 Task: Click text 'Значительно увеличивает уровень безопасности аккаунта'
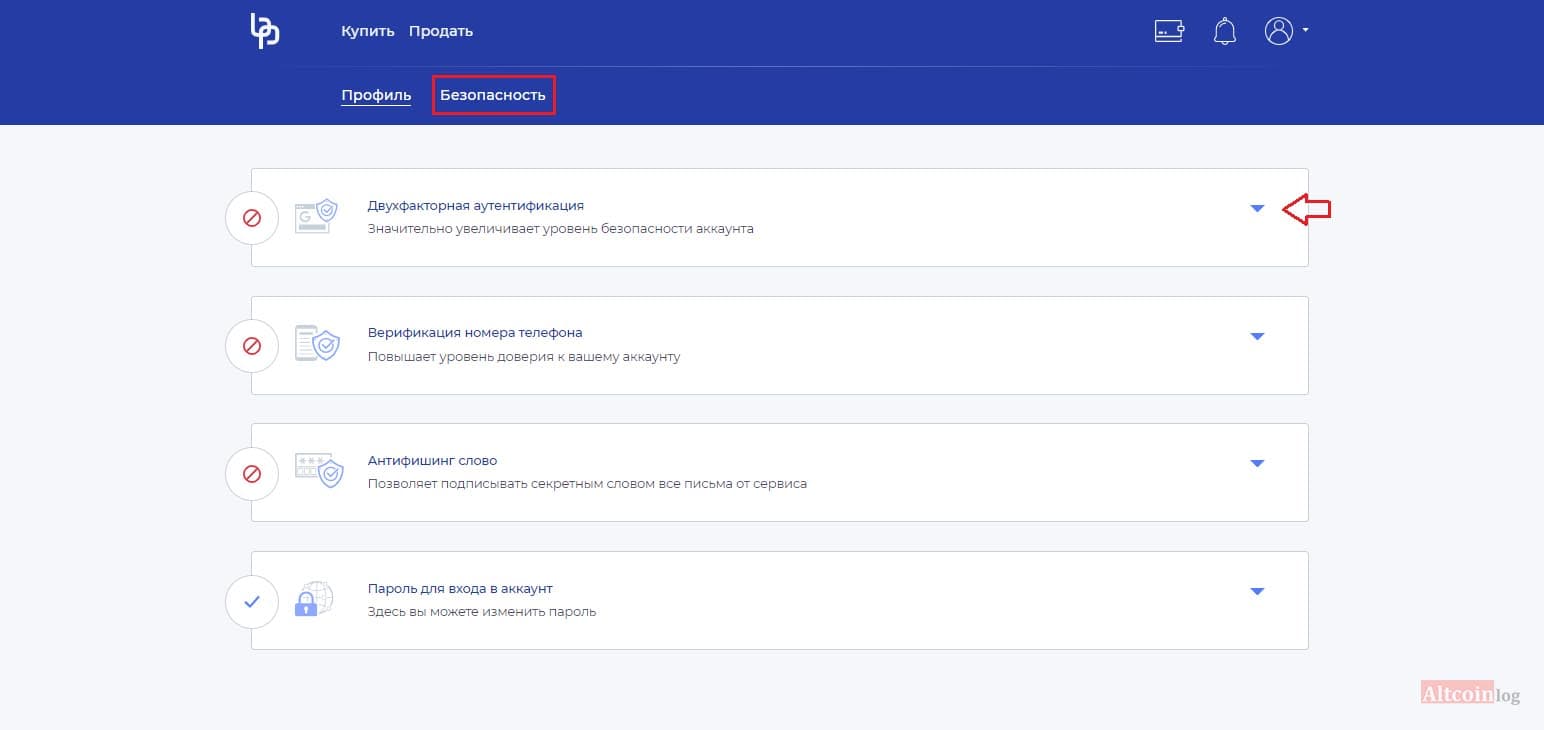click(561, 229)
